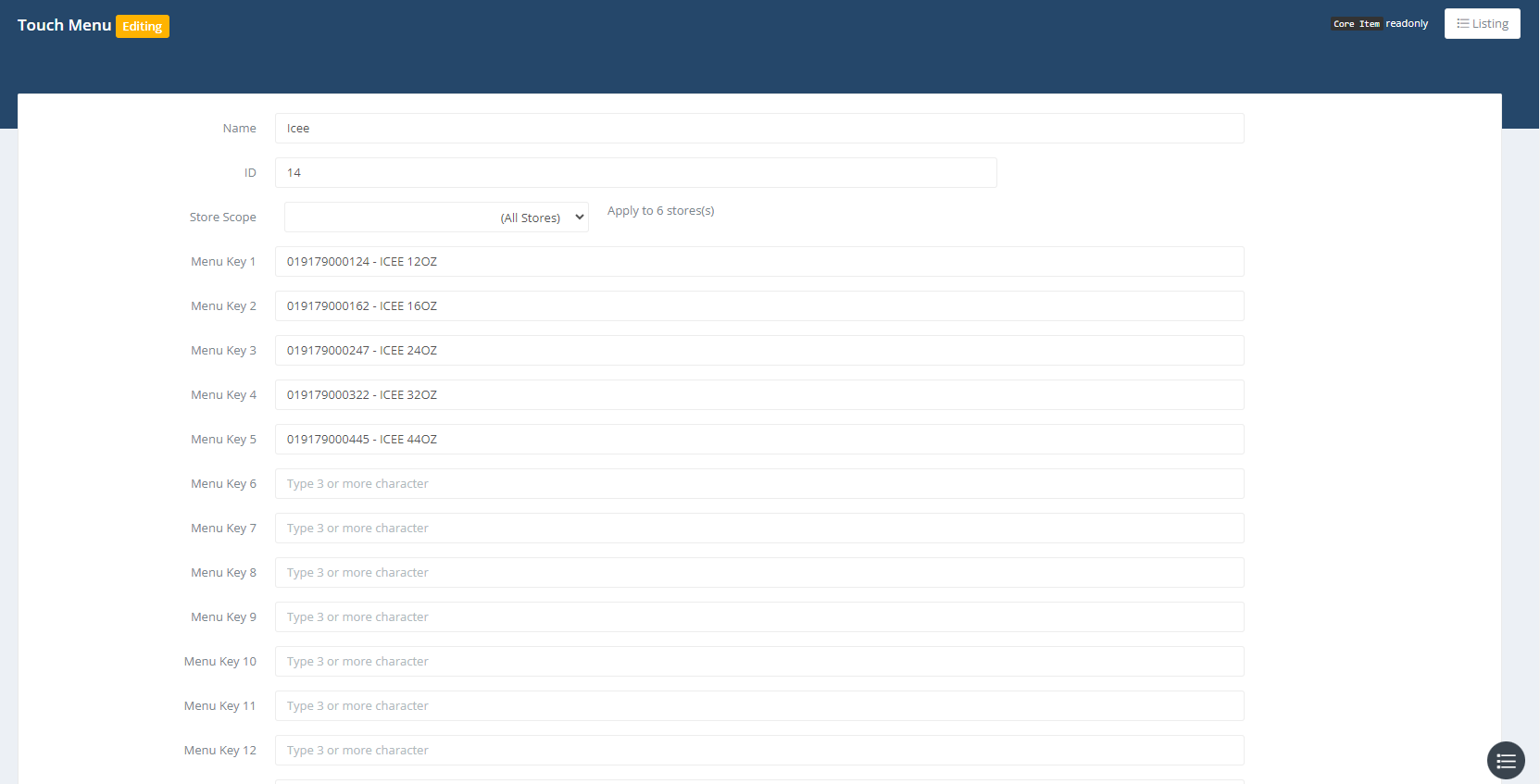
Task: Focus the empty Menu Key 7 field
Action: click(x=759, y=529)
